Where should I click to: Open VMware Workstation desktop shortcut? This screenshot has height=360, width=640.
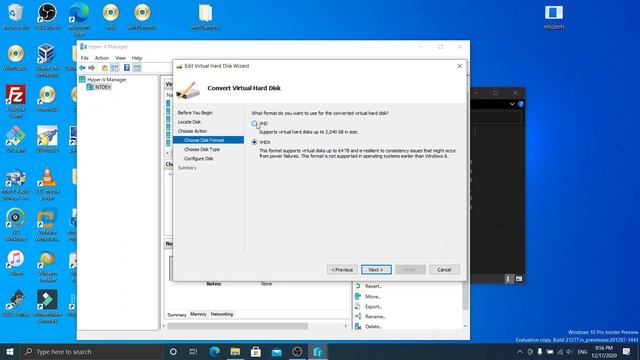[x=47, y=225]
